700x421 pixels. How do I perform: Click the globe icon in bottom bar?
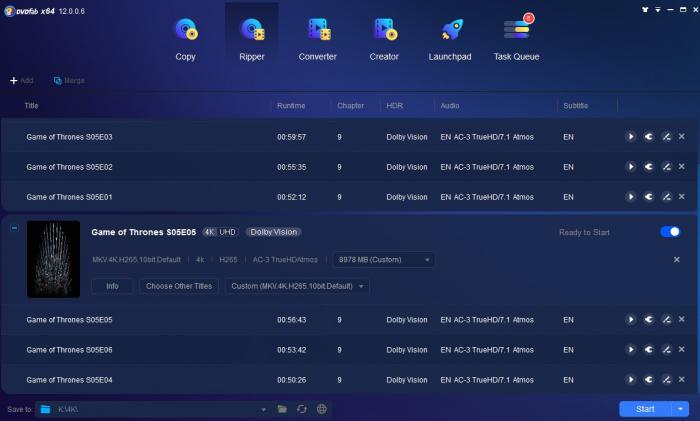coord(321,409)
